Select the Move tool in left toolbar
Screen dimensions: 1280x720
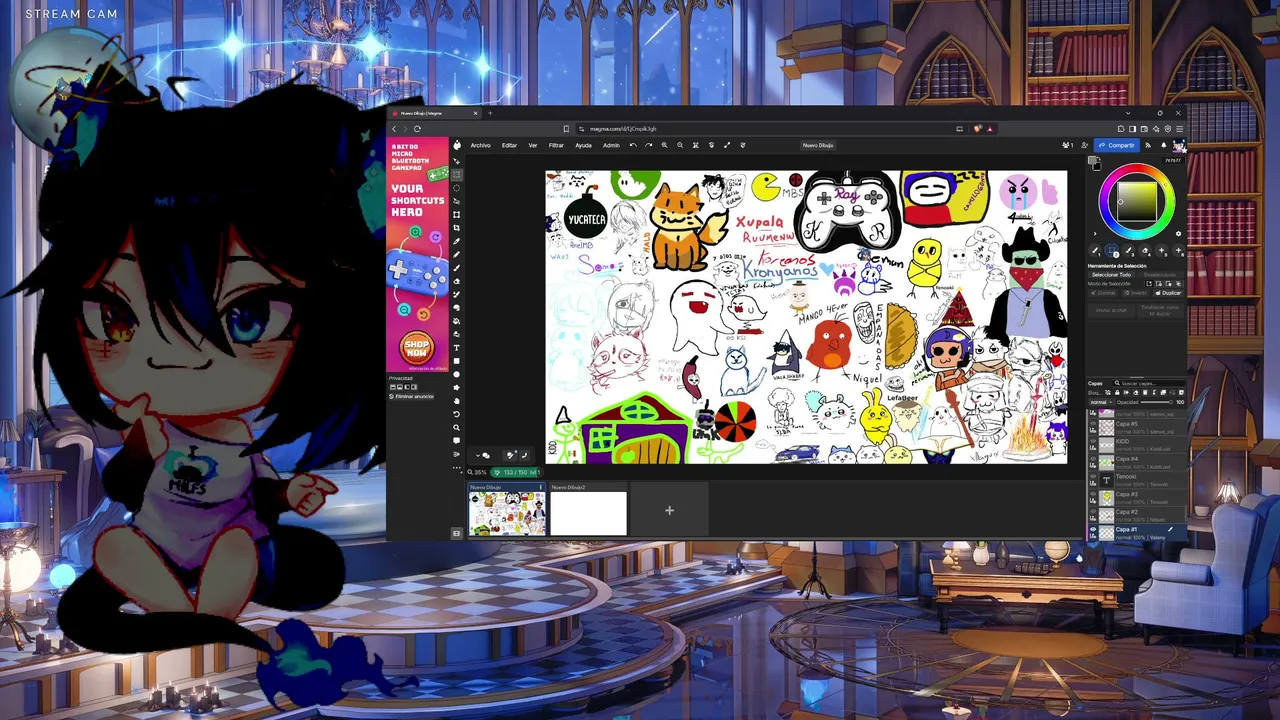click(457, 161)
